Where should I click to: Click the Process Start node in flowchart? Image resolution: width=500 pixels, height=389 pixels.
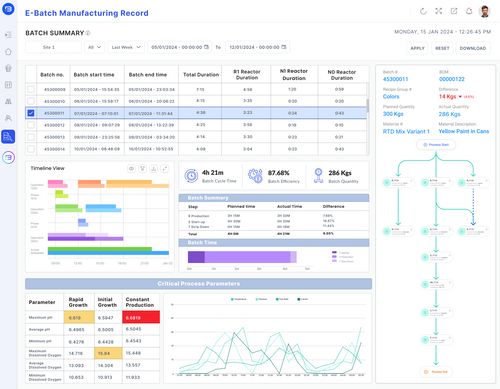click(x=436, y=145)
